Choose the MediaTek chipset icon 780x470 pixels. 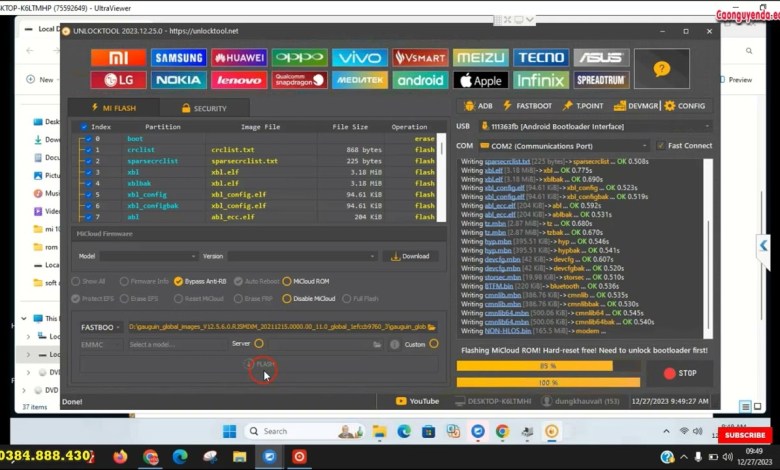tap(360, 80)
